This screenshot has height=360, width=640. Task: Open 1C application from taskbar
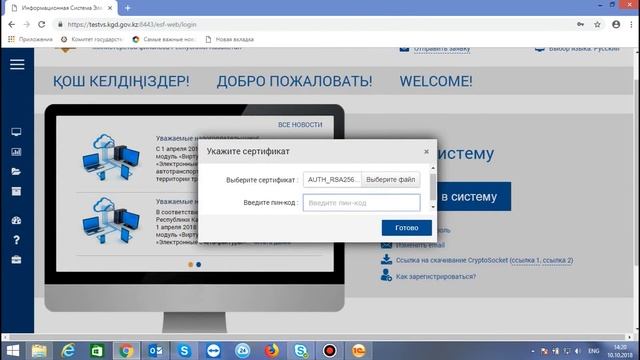click(358, 351)
